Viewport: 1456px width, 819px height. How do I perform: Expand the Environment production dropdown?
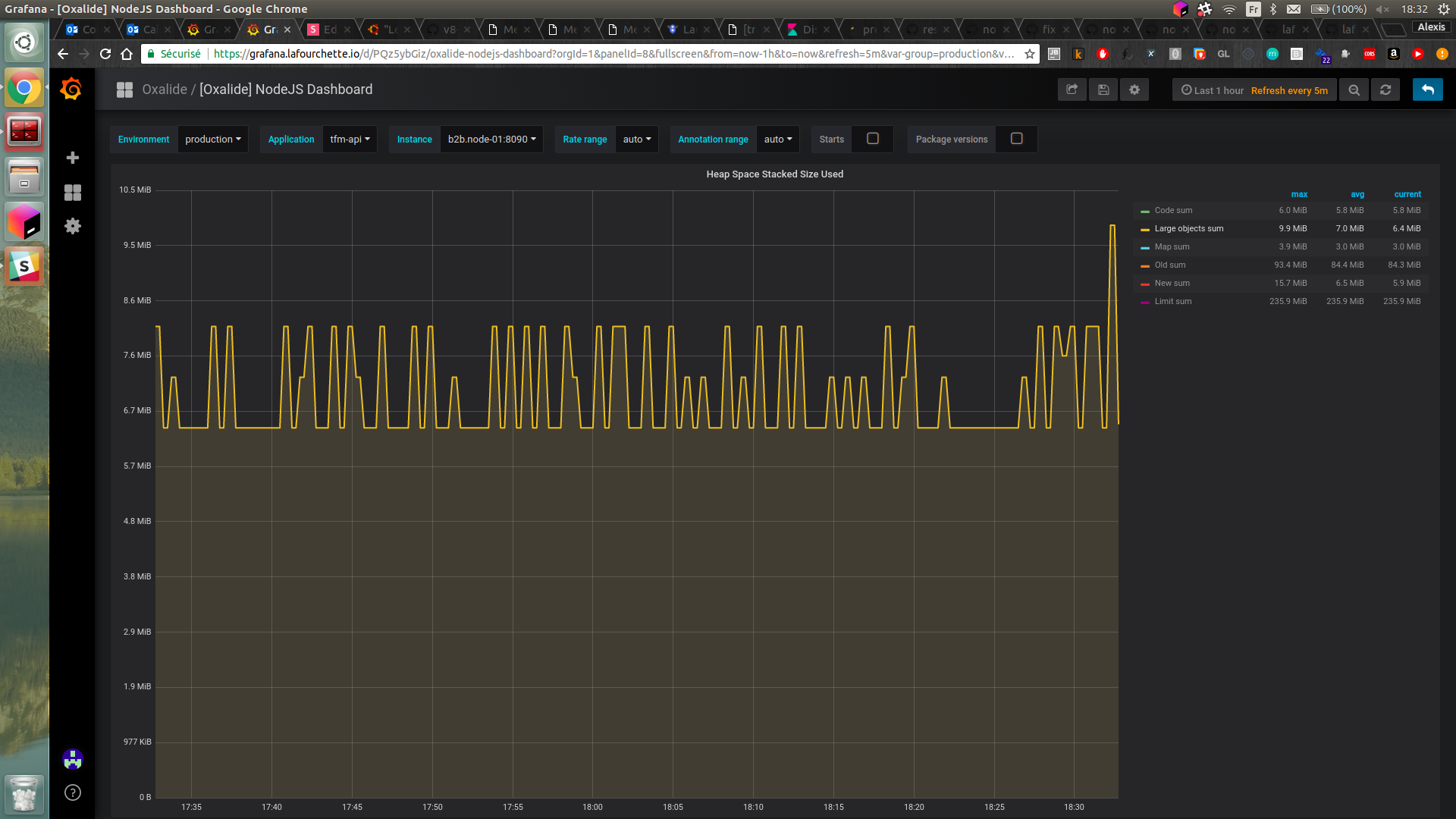click(x=212, y=140)
